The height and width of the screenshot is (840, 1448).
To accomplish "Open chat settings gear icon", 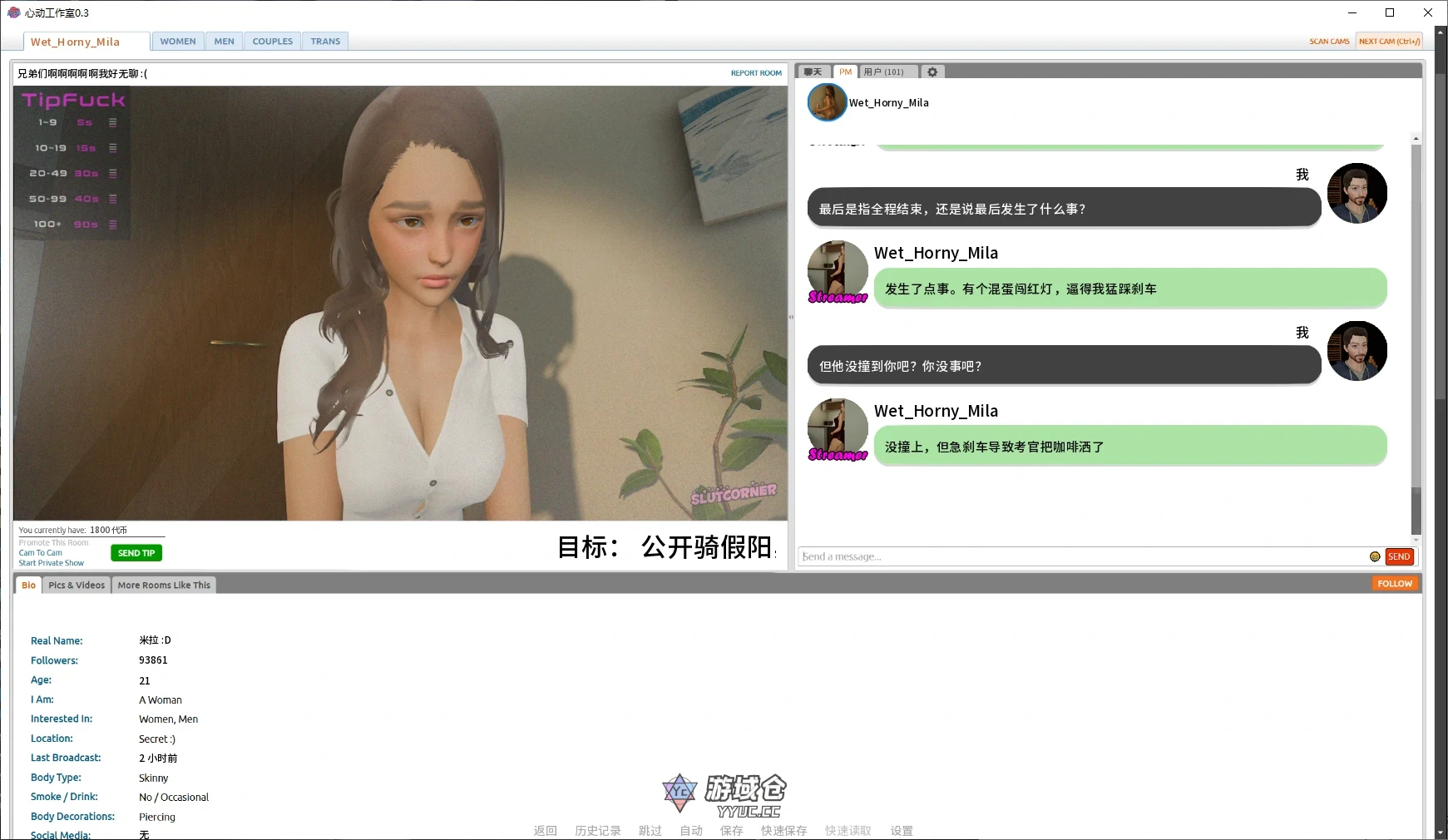I will click(932, 72).
